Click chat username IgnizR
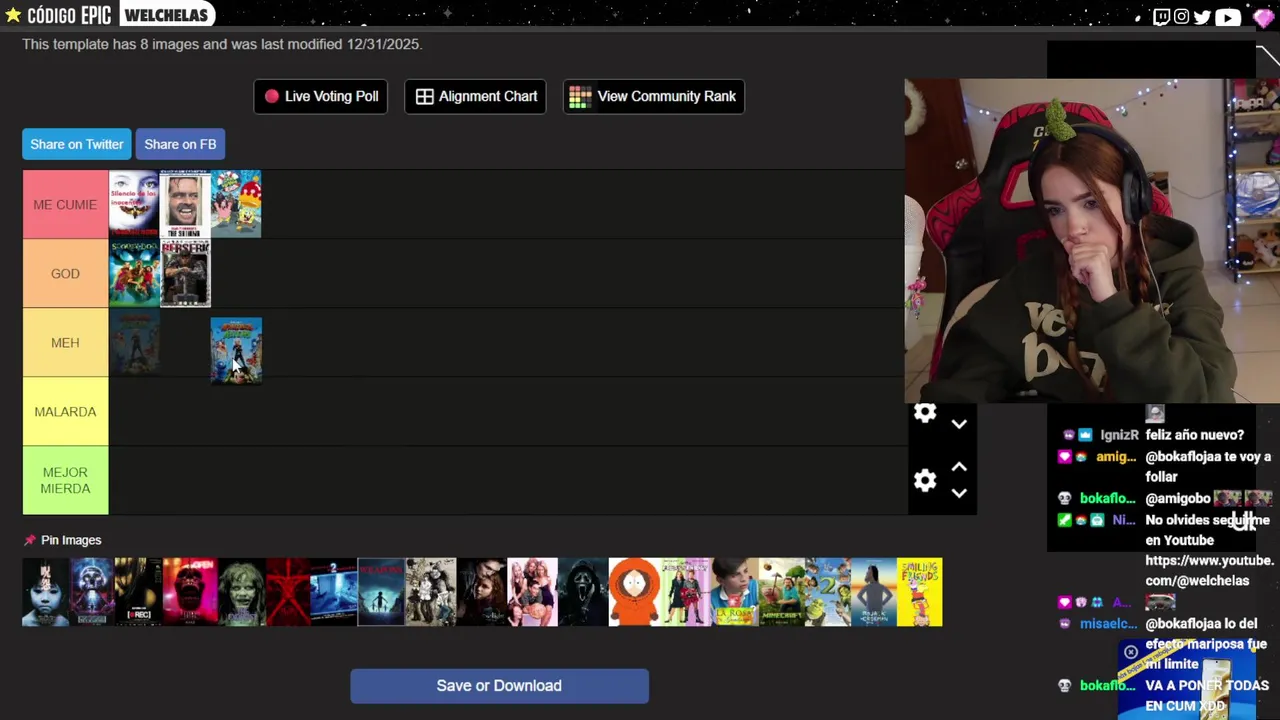Image resolution: width=1280 pixels, height=720 pixels. tap(1119, 435)
